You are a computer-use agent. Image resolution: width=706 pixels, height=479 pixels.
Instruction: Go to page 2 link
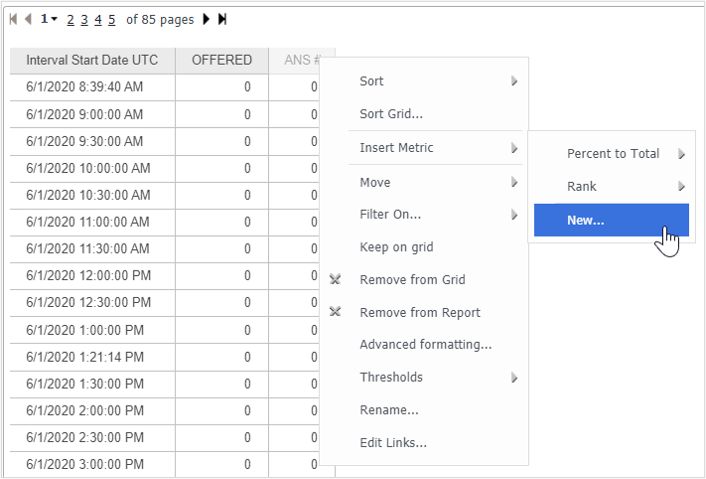tap(70, 19)
